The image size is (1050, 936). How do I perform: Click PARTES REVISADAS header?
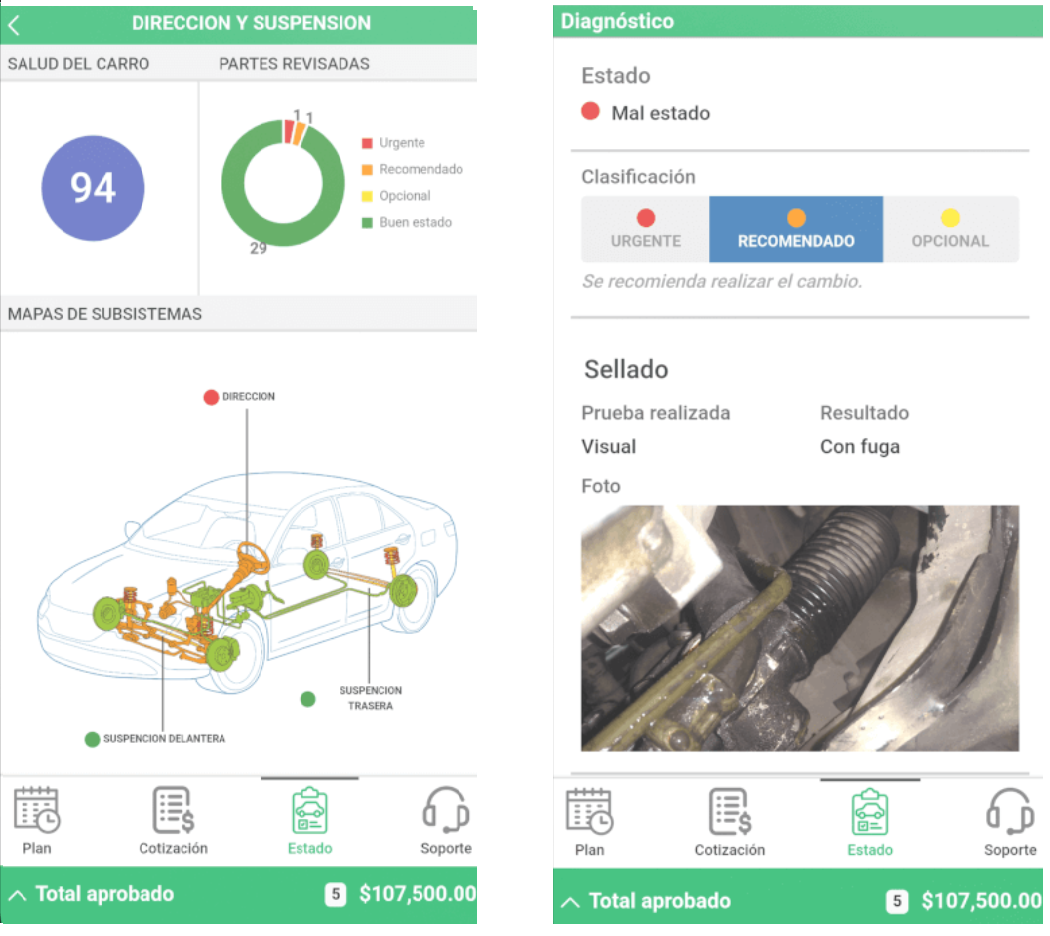pos(294,64)
